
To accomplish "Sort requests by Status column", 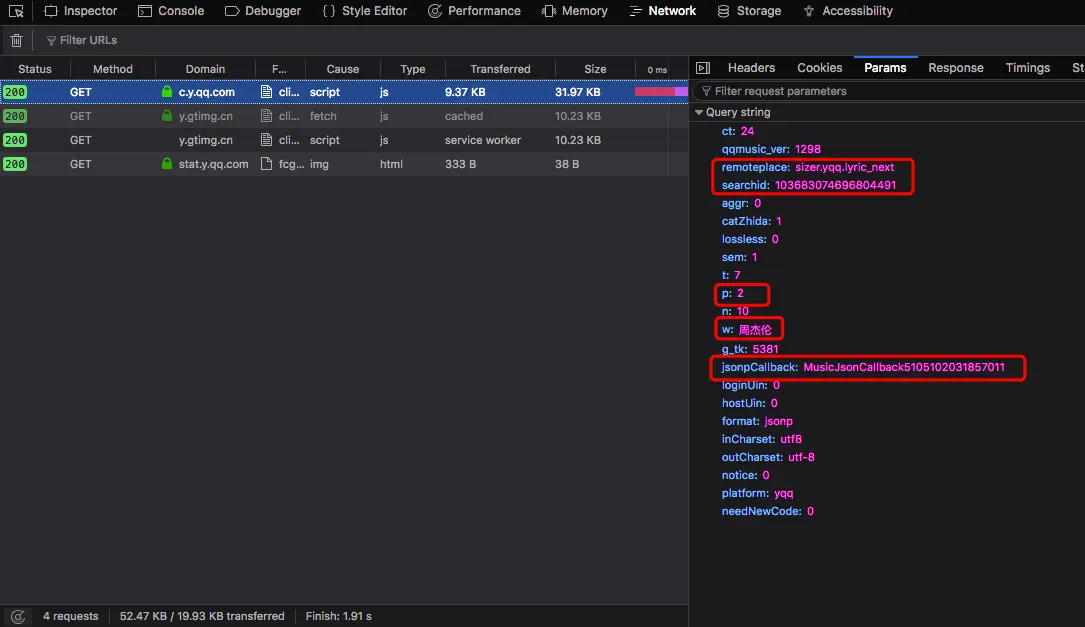I will pyautogui.click(x=35, y=69).
